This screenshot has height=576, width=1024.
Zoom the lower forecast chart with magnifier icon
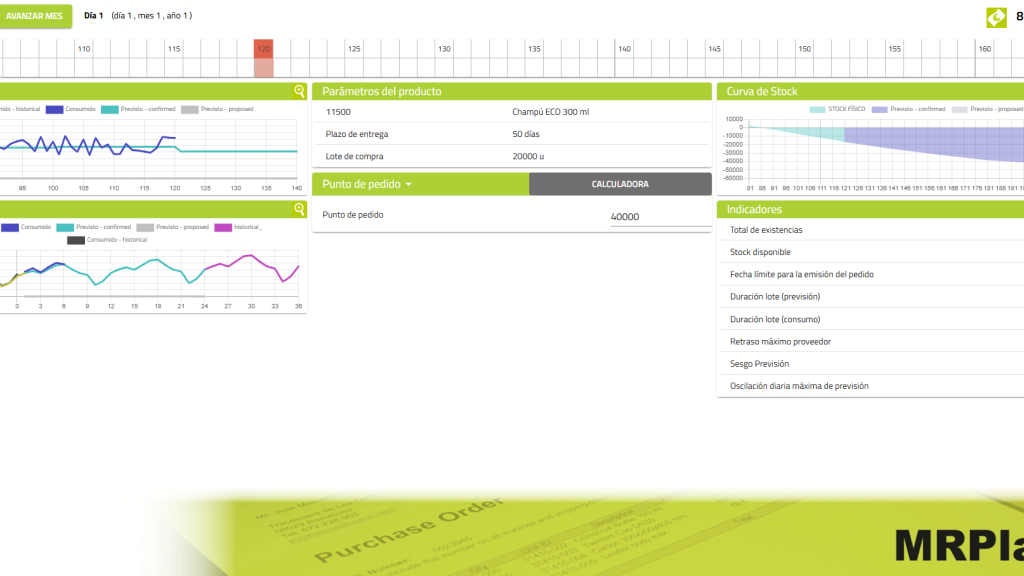pos(299,209)
